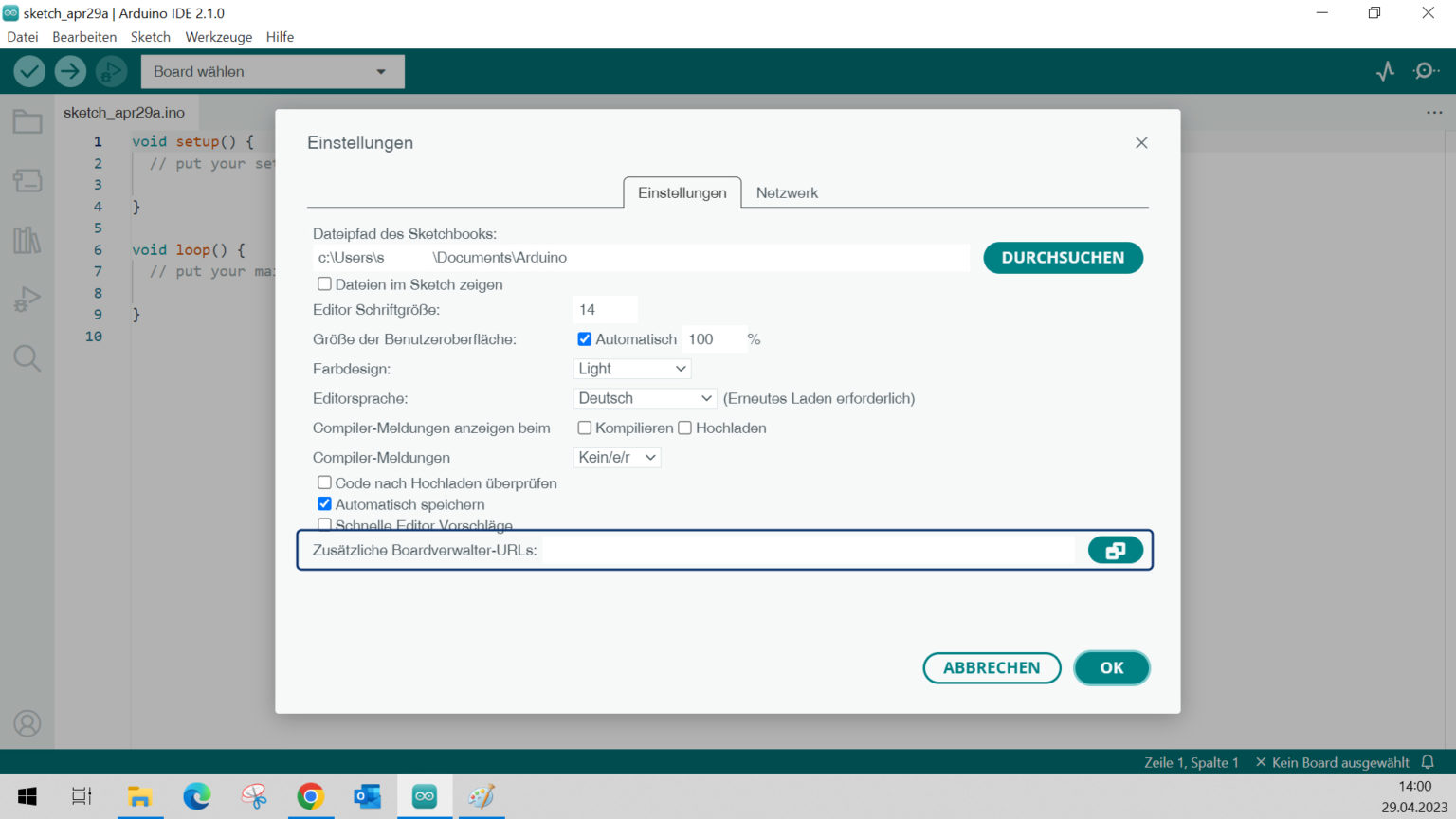
Task: Click the ABBRECHEN button
Action: [992, 668]
